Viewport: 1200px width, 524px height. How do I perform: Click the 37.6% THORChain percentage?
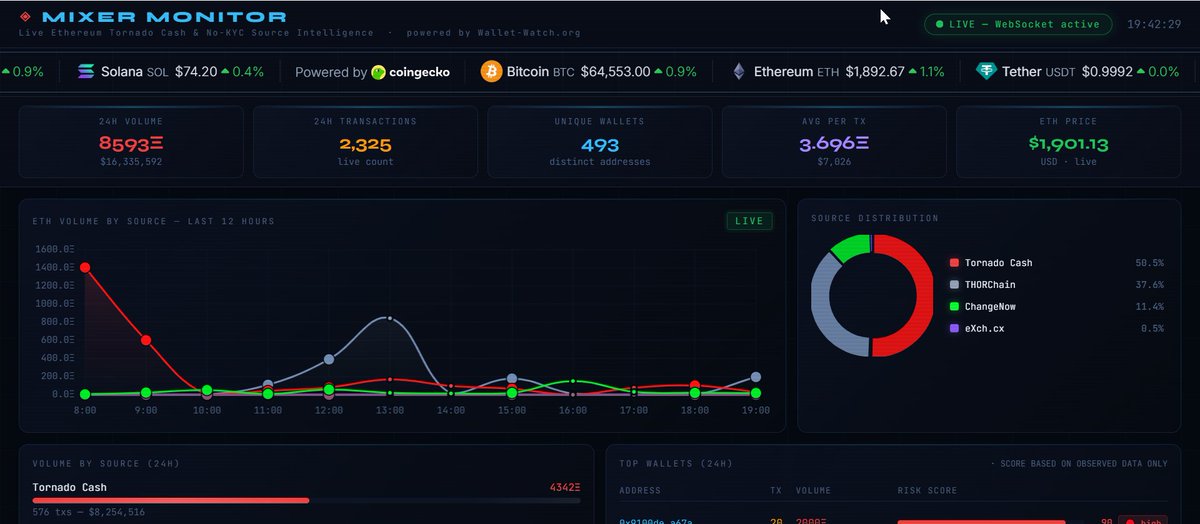click(x=1151, y=285)
